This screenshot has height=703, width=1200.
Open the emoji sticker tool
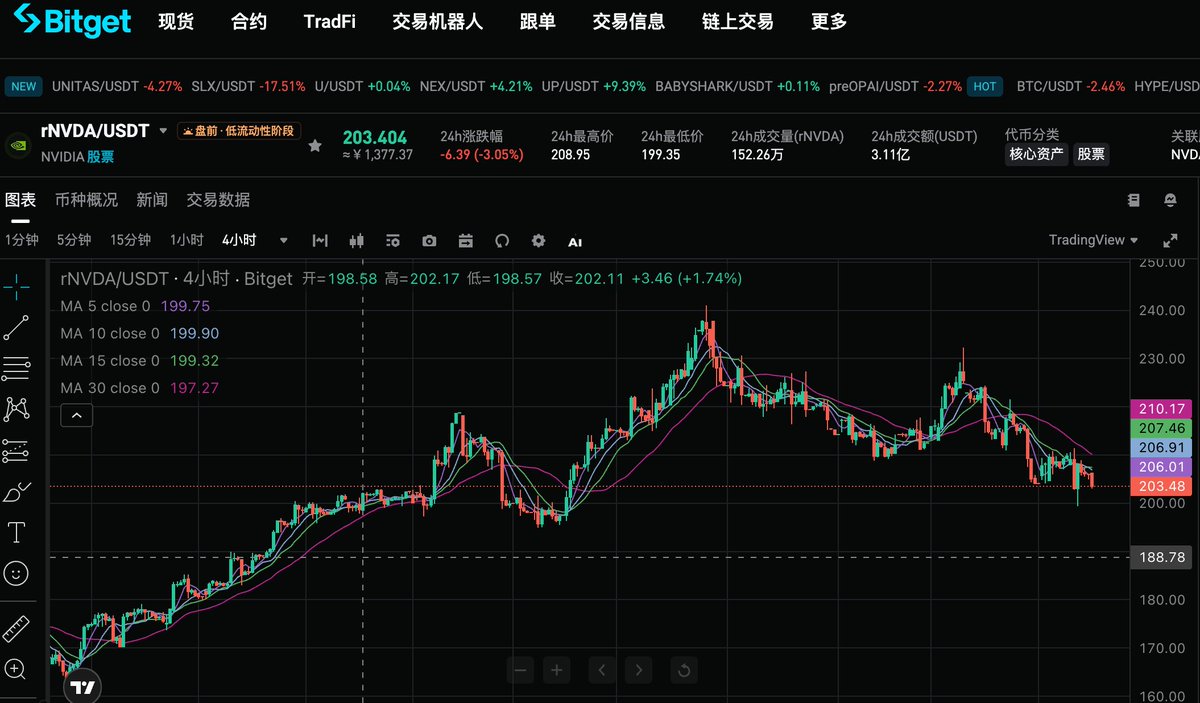[x=16, y=573]
